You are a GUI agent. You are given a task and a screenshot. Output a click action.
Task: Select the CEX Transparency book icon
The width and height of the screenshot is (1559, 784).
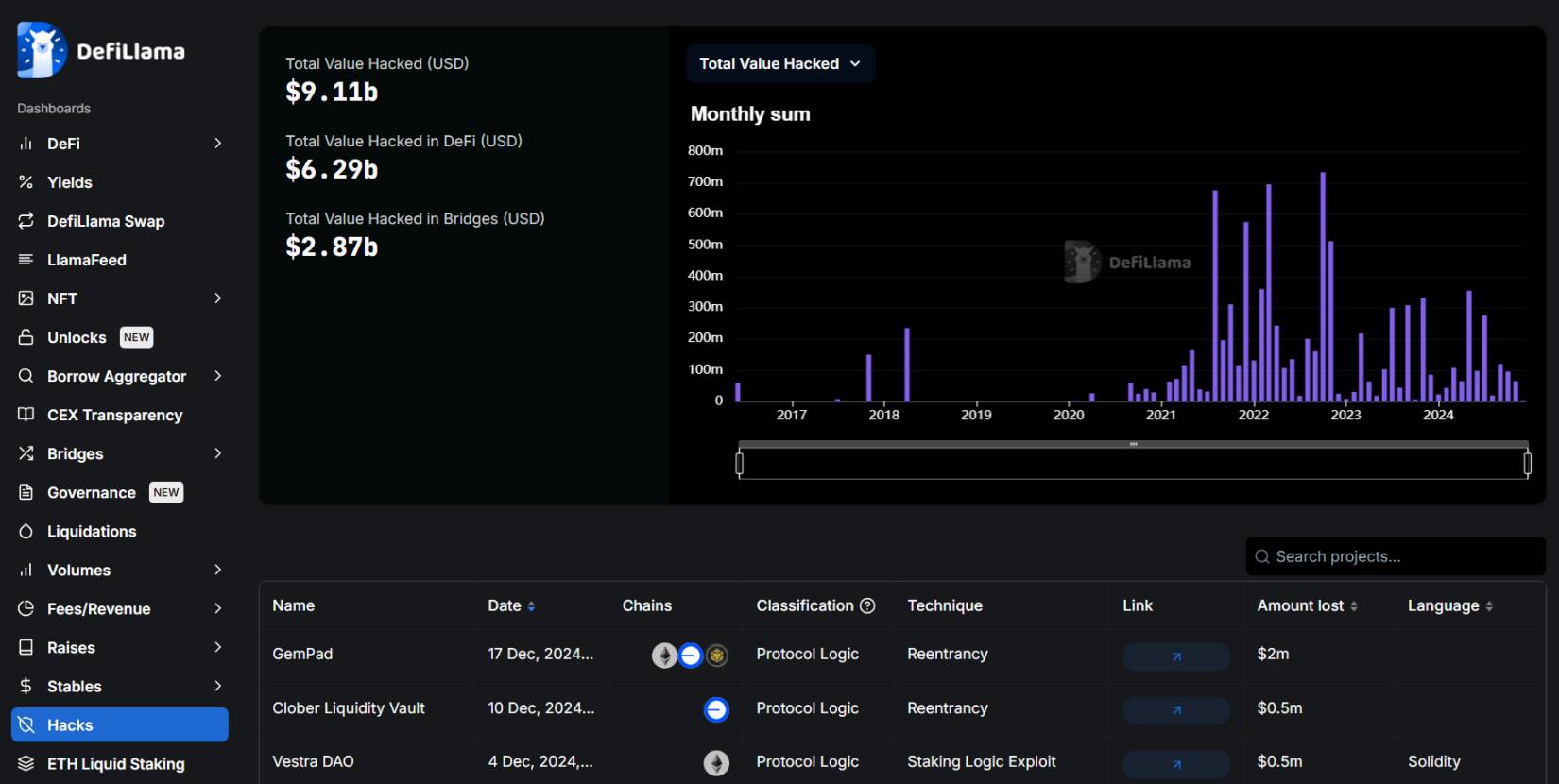(x=26, y=415)
